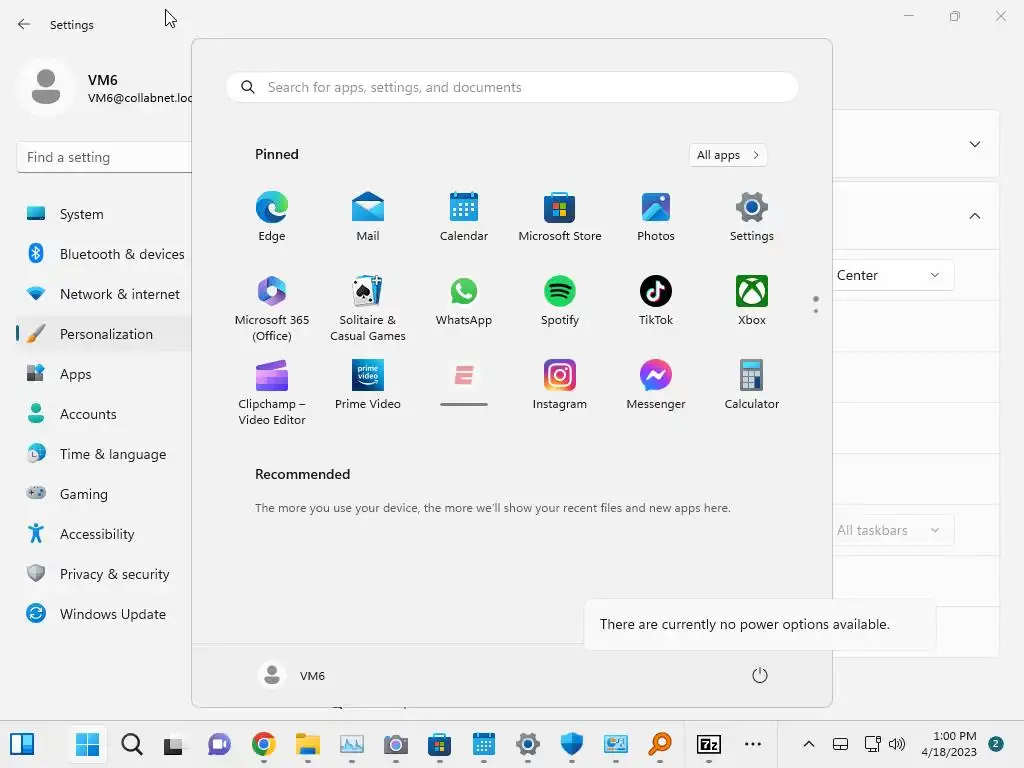This screenshot has width=1024, height=768.
Task: Open System settings category
Action: point(104,214)
